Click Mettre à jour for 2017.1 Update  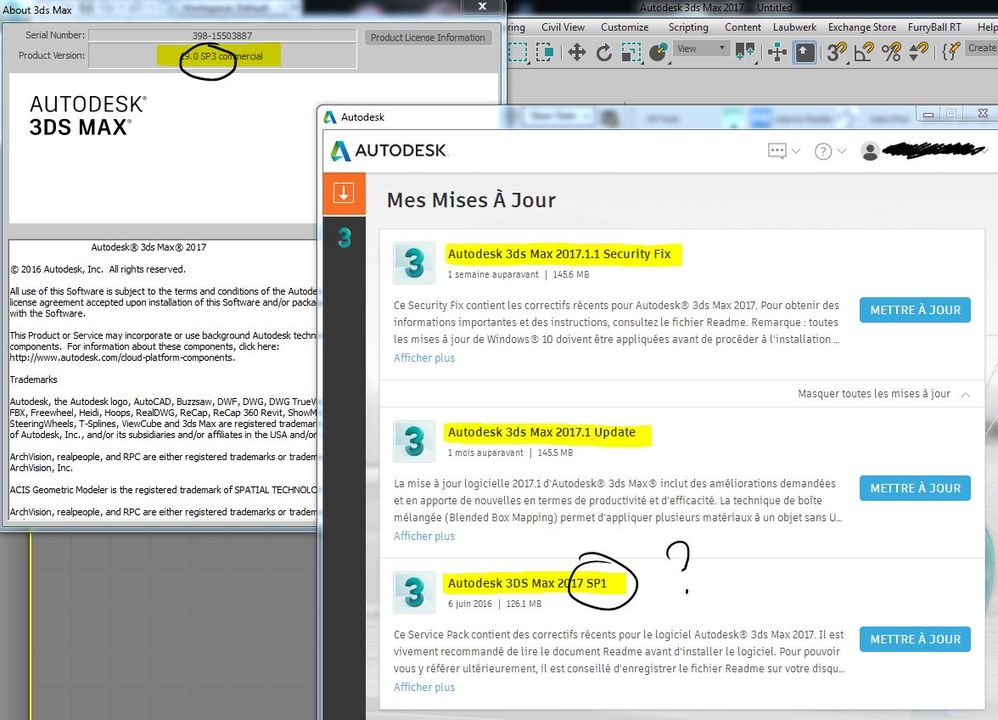pyautogui.click(x=915, y=488)
